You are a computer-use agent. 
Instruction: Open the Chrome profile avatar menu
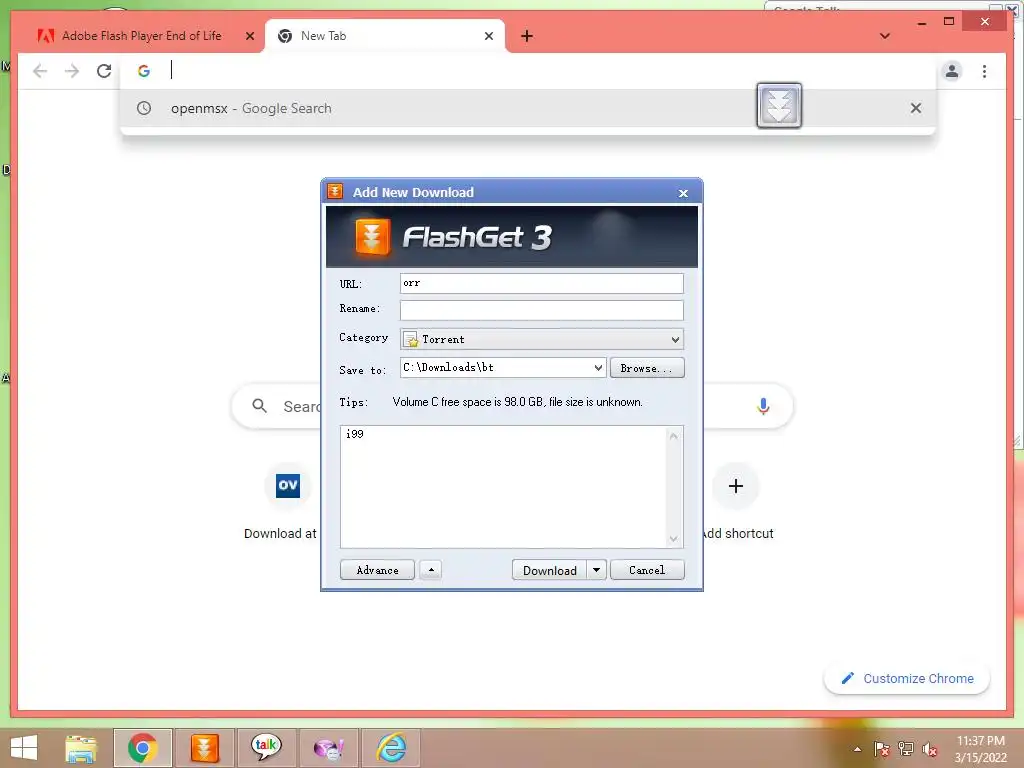[952, 71]
